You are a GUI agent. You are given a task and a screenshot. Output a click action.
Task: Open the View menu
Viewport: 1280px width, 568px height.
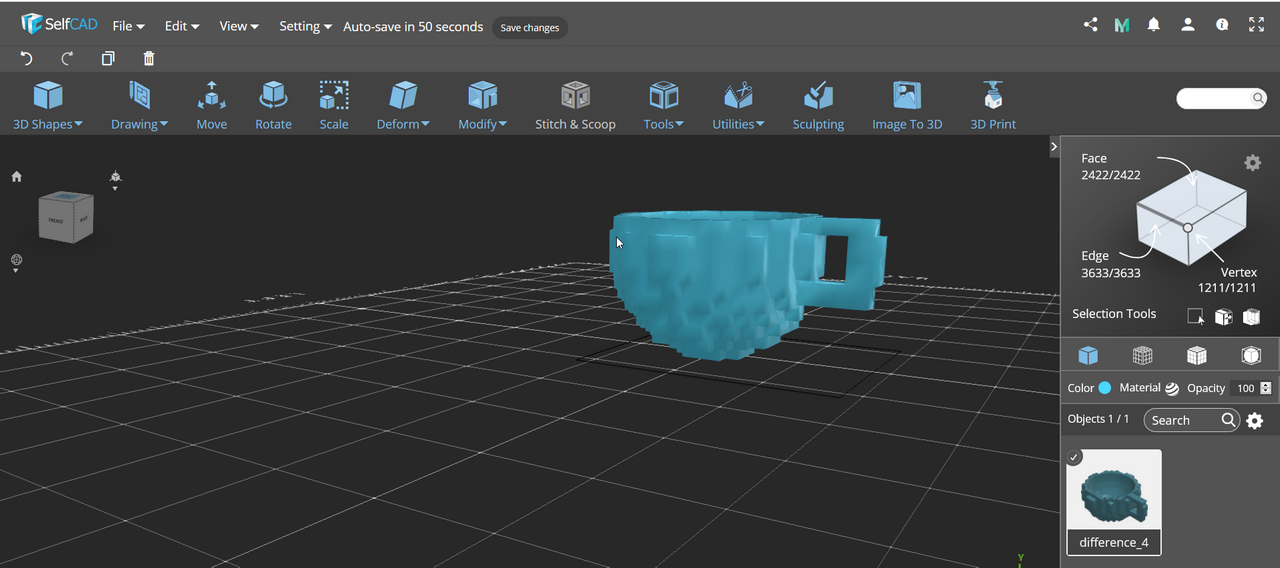click(239, 26)
